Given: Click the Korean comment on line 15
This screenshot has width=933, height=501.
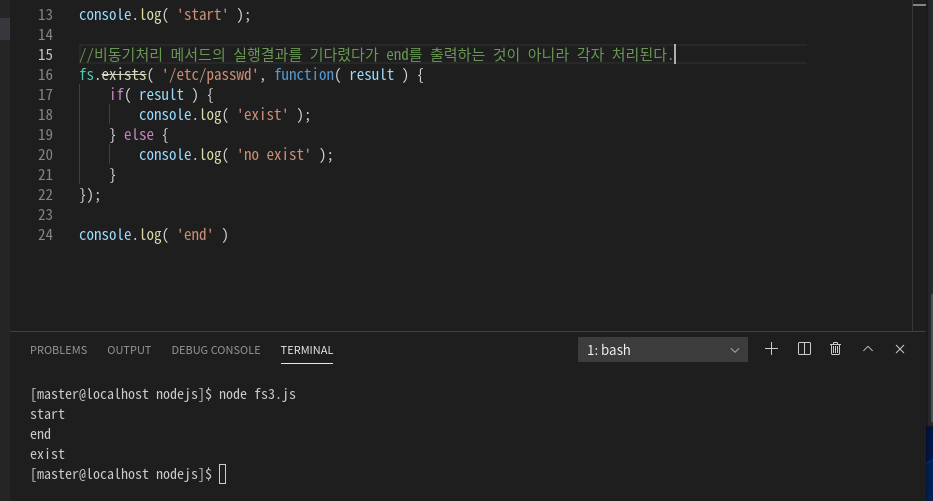Looking at the screenshot, I should point(377,55).
